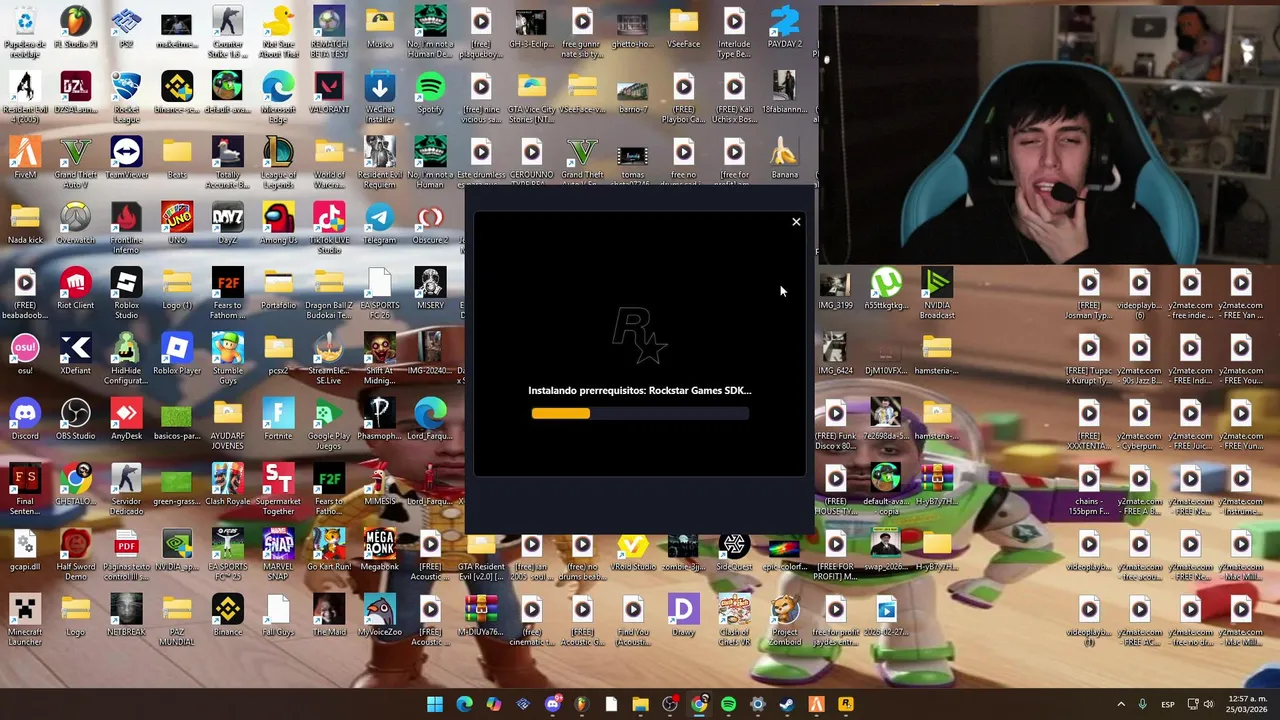Select the Fortnite desktop icon
Screen dimensions: 1280x720
click(278, 420)
